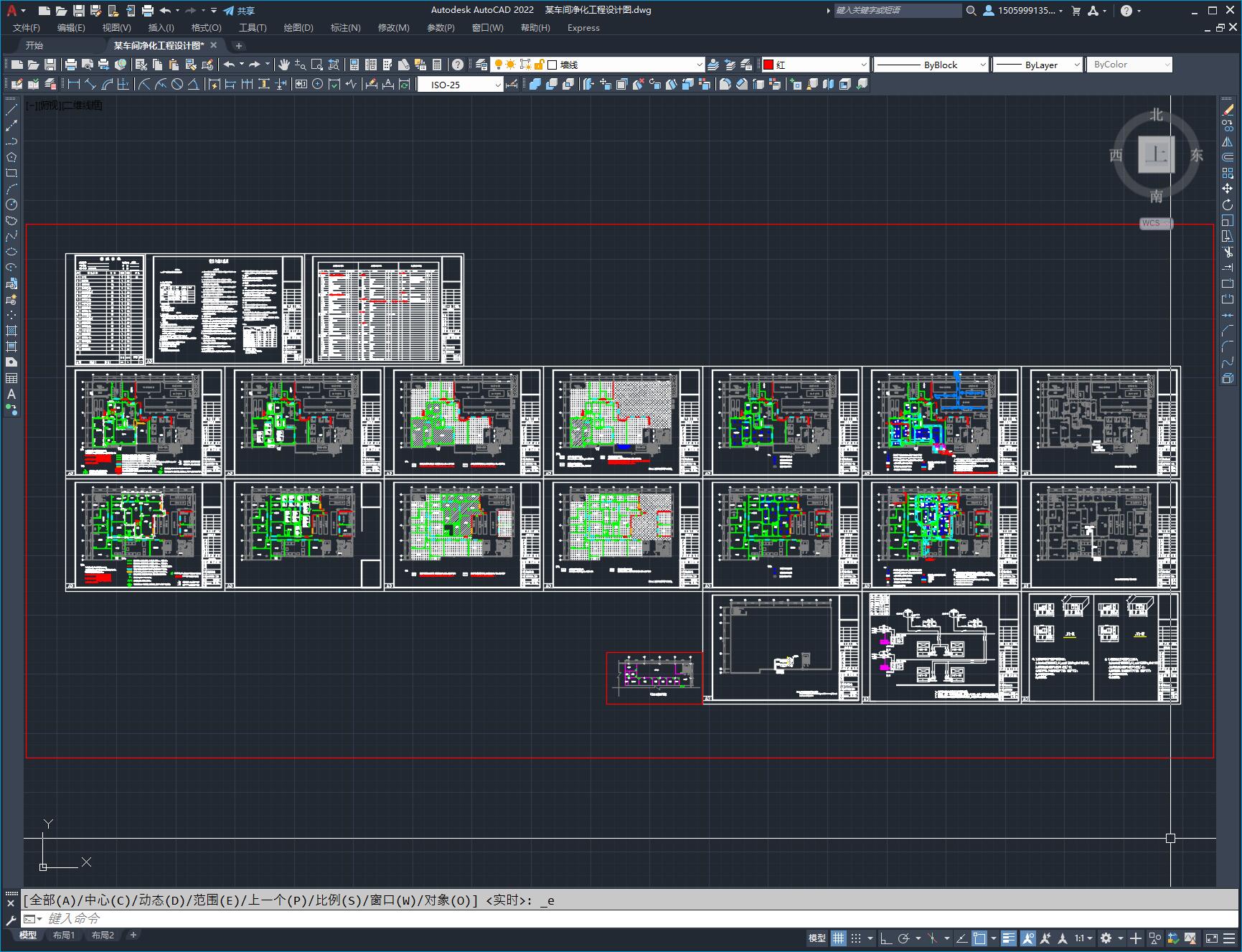Image resolution: width=1242 pixels, height=952 pixels.
Task: Click the Plot printer icon
Action: [71, 65]
